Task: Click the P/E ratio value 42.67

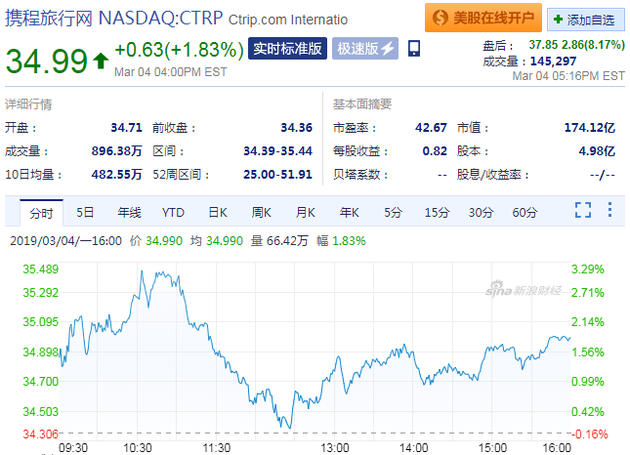Action: (x=431, y=128)
